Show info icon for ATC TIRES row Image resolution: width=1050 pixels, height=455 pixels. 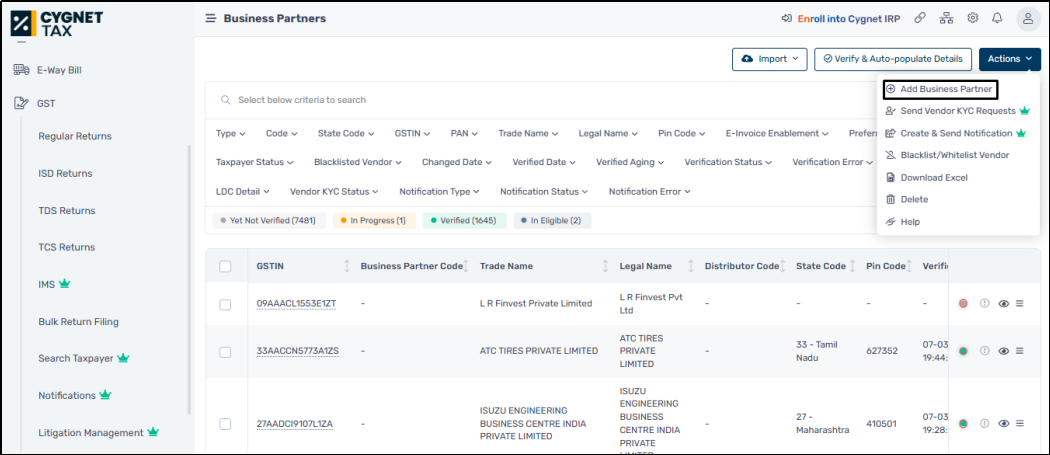coord(984,350)
